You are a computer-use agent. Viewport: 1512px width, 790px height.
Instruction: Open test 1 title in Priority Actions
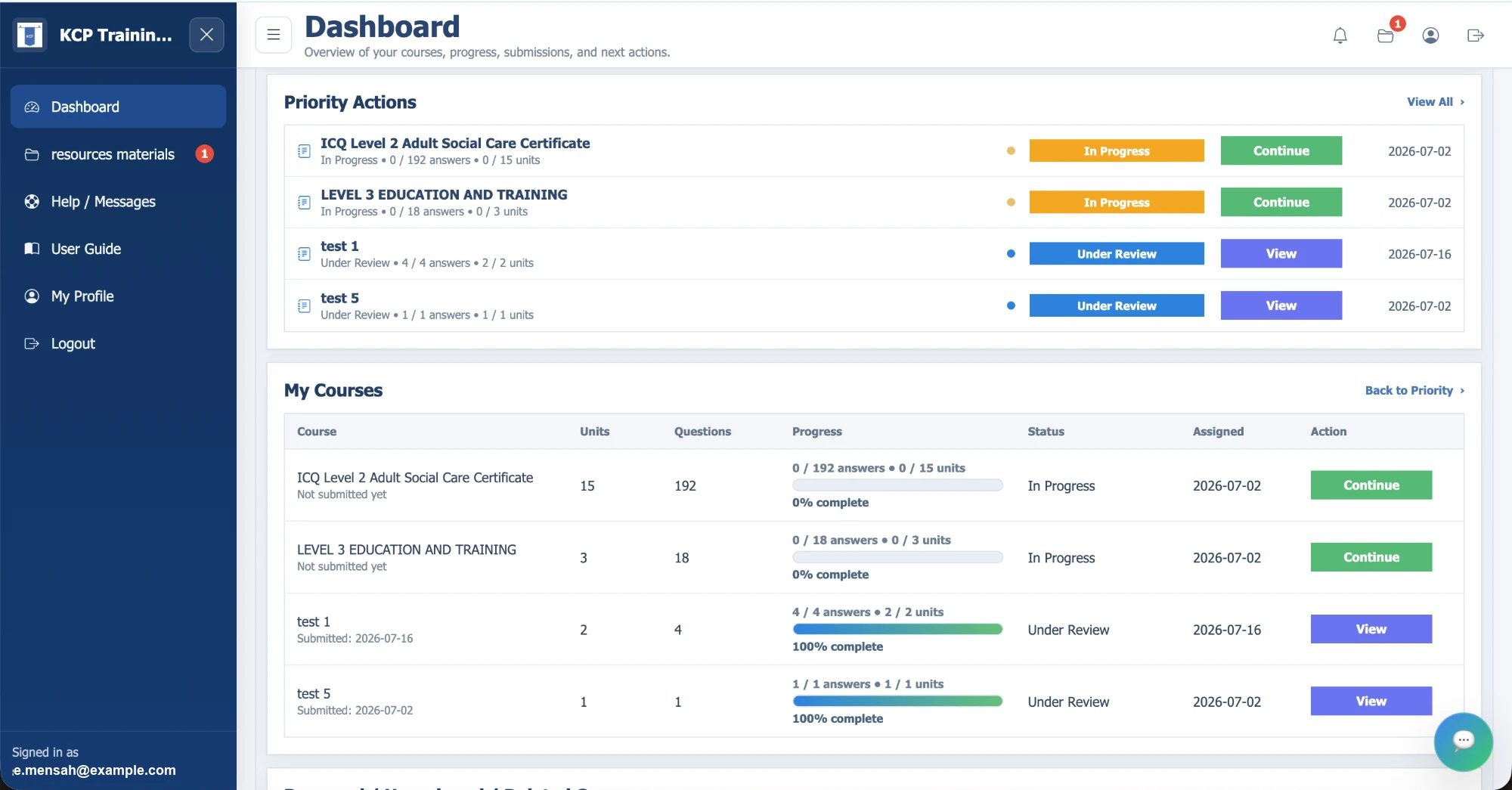tap(339, 246)
